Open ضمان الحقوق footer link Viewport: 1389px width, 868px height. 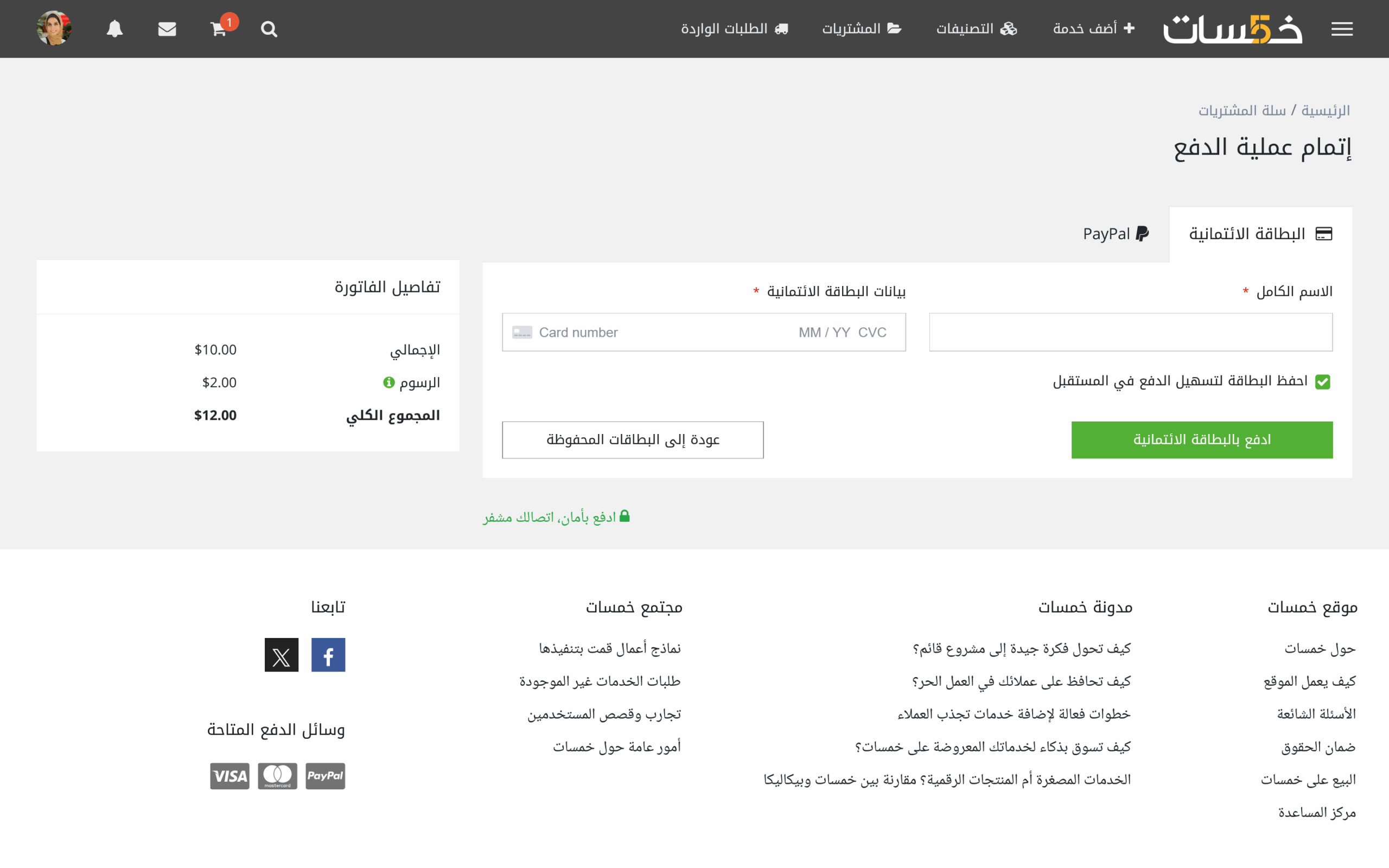(1318, 747)
